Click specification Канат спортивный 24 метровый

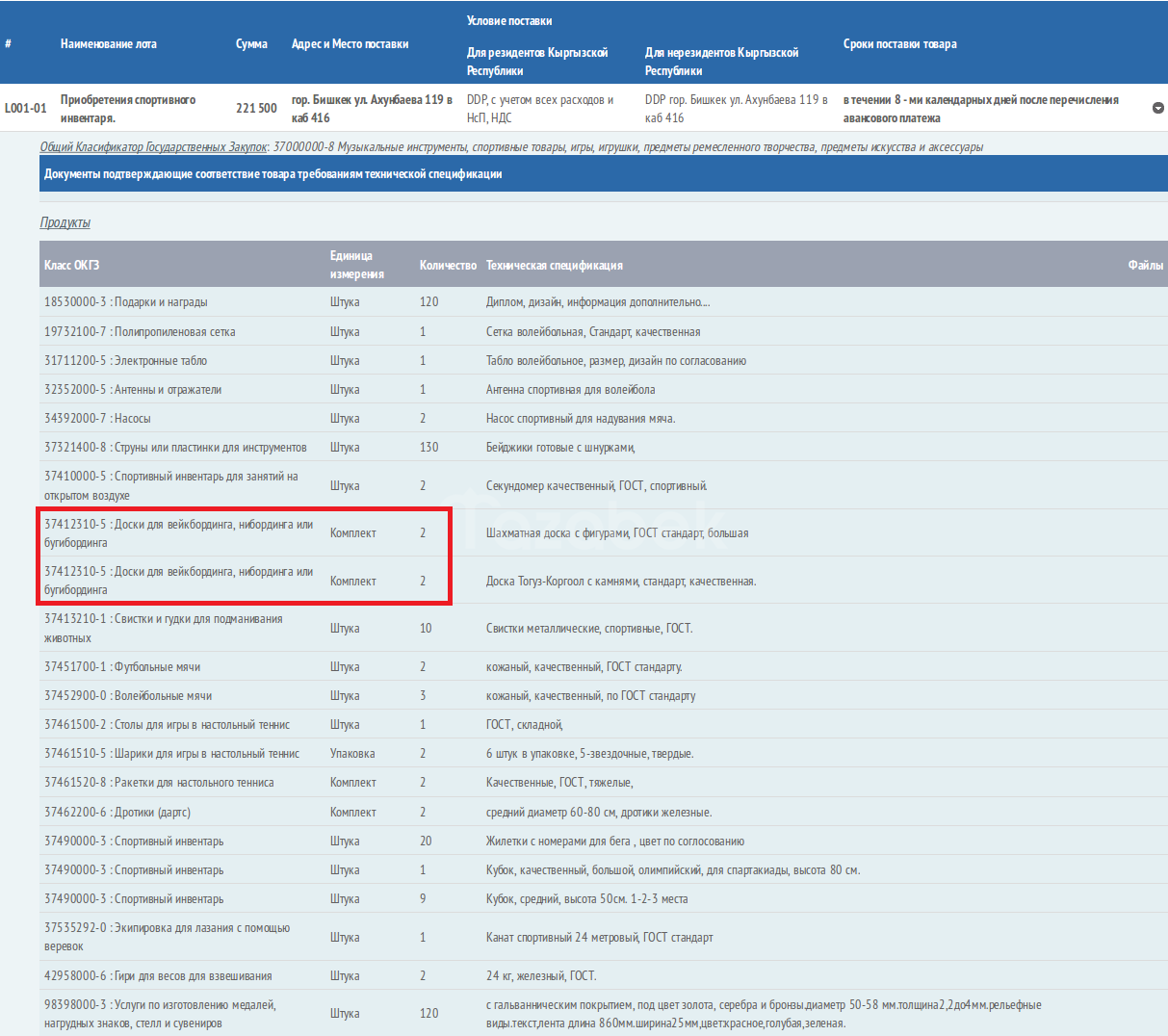pos(599,937)
